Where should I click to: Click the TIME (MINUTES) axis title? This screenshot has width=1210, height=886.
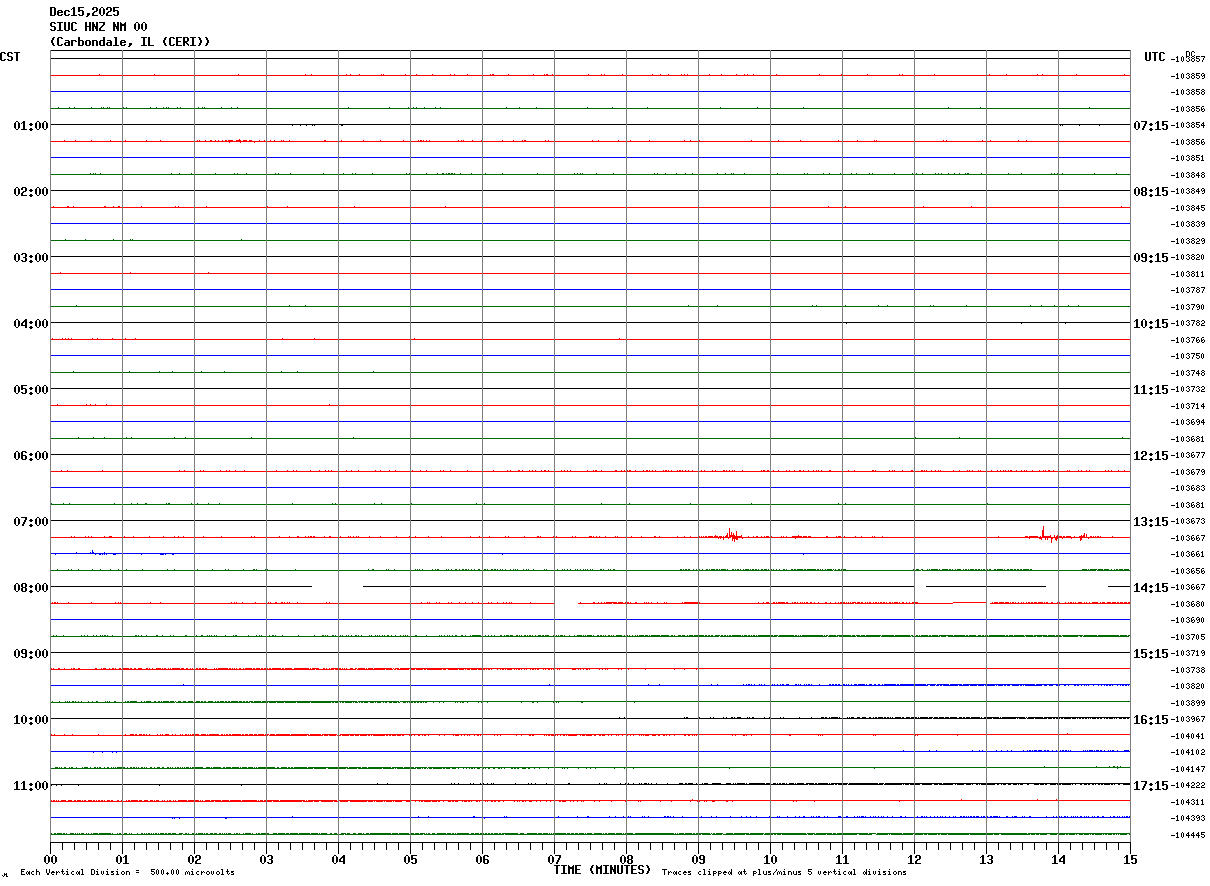point(602,870)
